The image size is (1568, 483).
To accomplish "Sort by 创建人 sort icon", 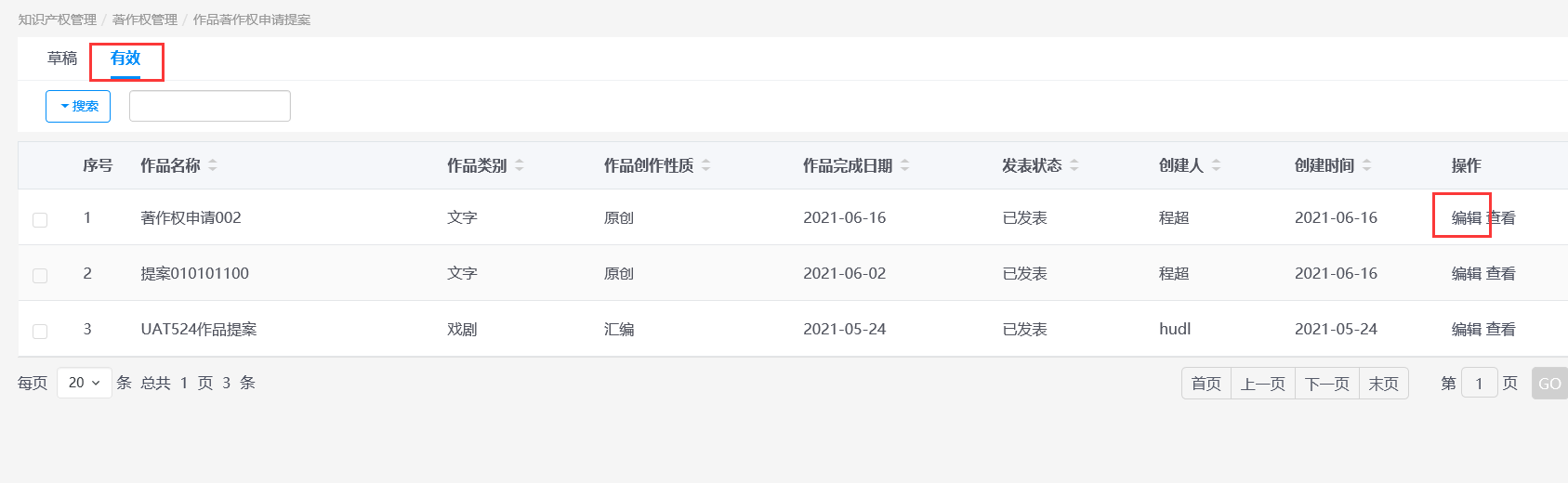I will [1217, 165].
